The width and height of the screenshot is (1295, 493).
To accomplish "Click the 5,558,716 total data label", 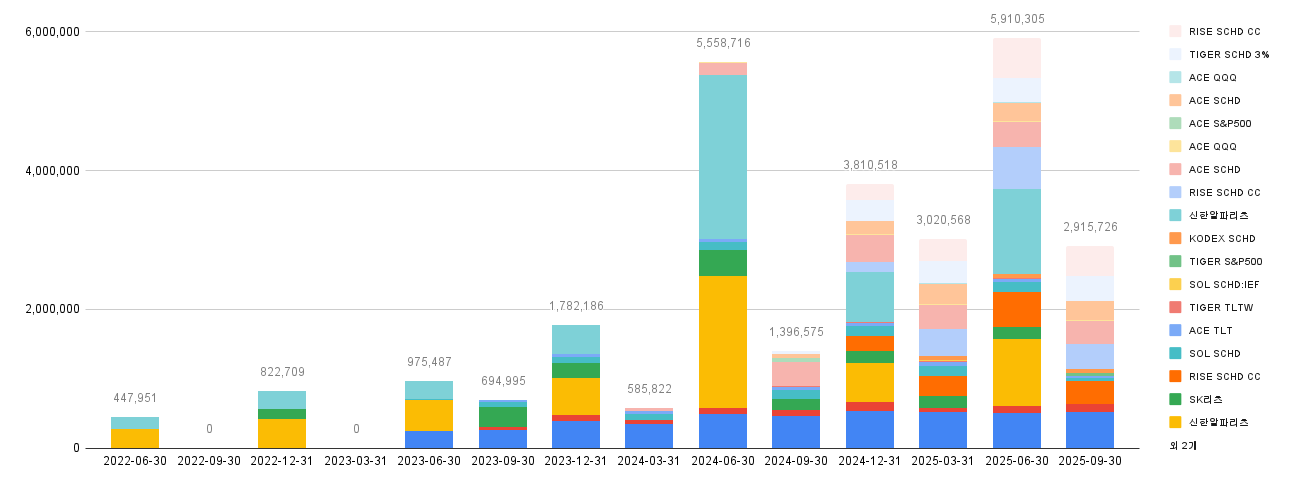I will pos(723,43).
